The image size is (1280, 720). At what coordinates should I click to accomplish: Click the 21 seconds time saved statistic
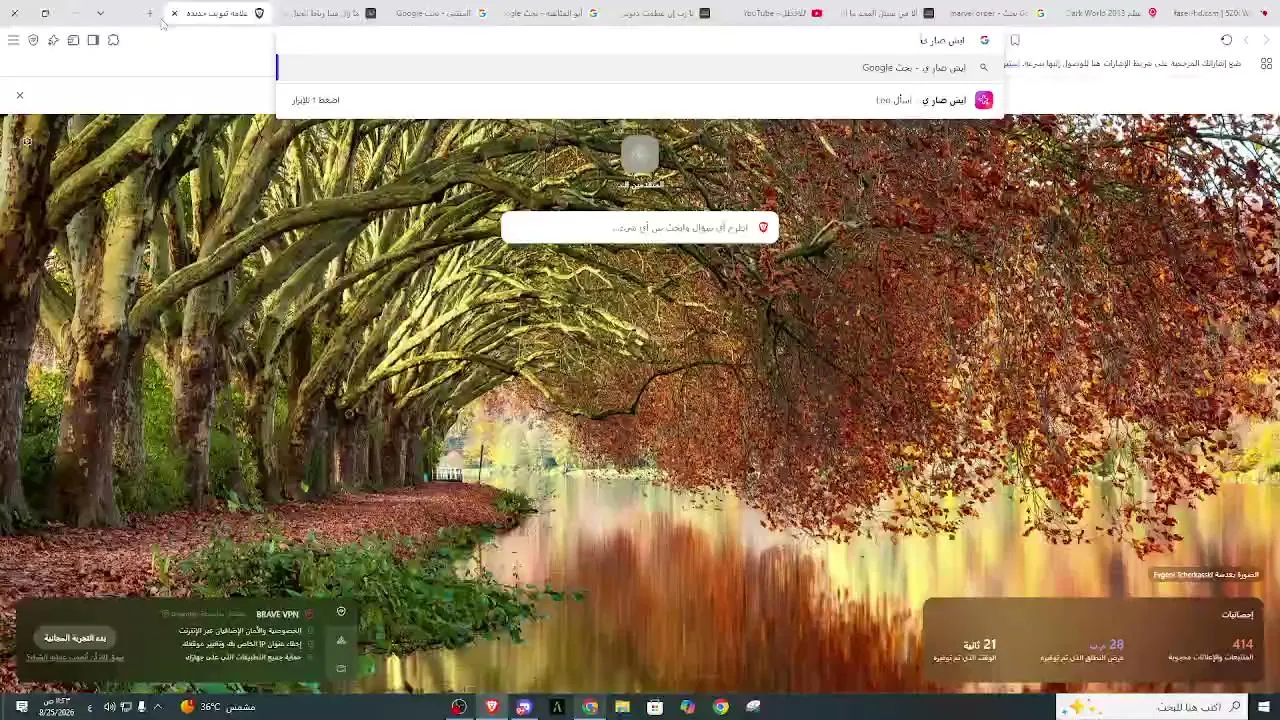(965, 650)
